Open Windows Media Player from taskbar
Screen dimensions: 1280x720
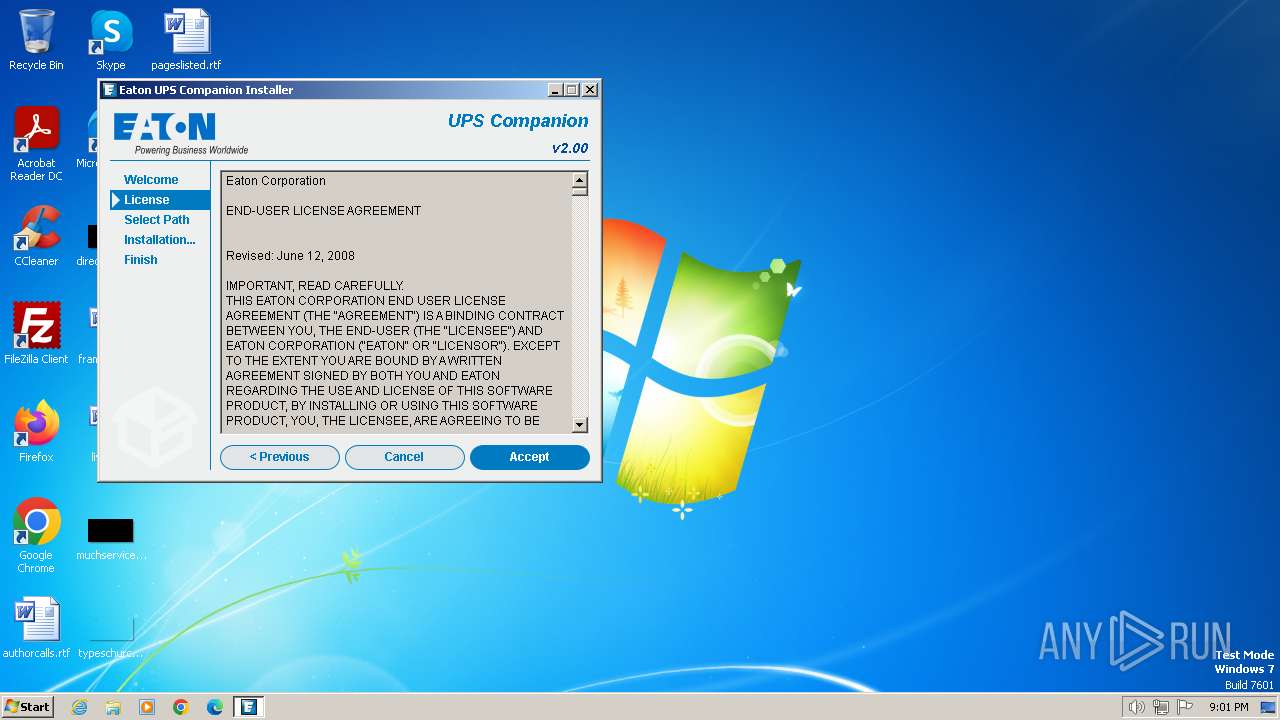147,707
